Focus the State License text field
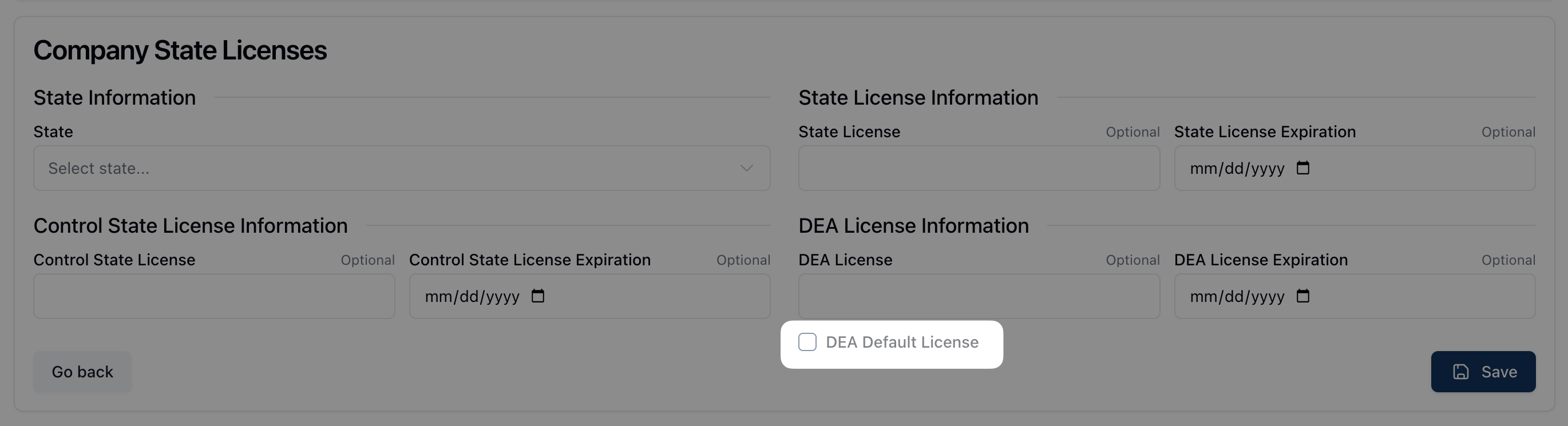 click(978, 168)
